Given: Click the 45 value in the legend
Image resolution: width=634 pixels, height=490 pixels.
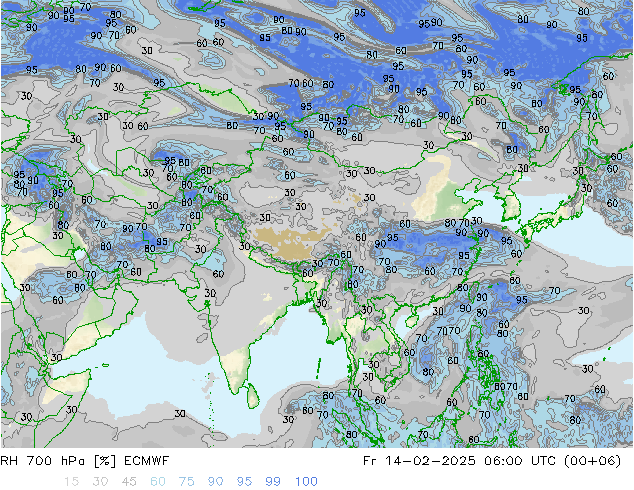Looking at the screenshot, I should click(x=129, y=482).
